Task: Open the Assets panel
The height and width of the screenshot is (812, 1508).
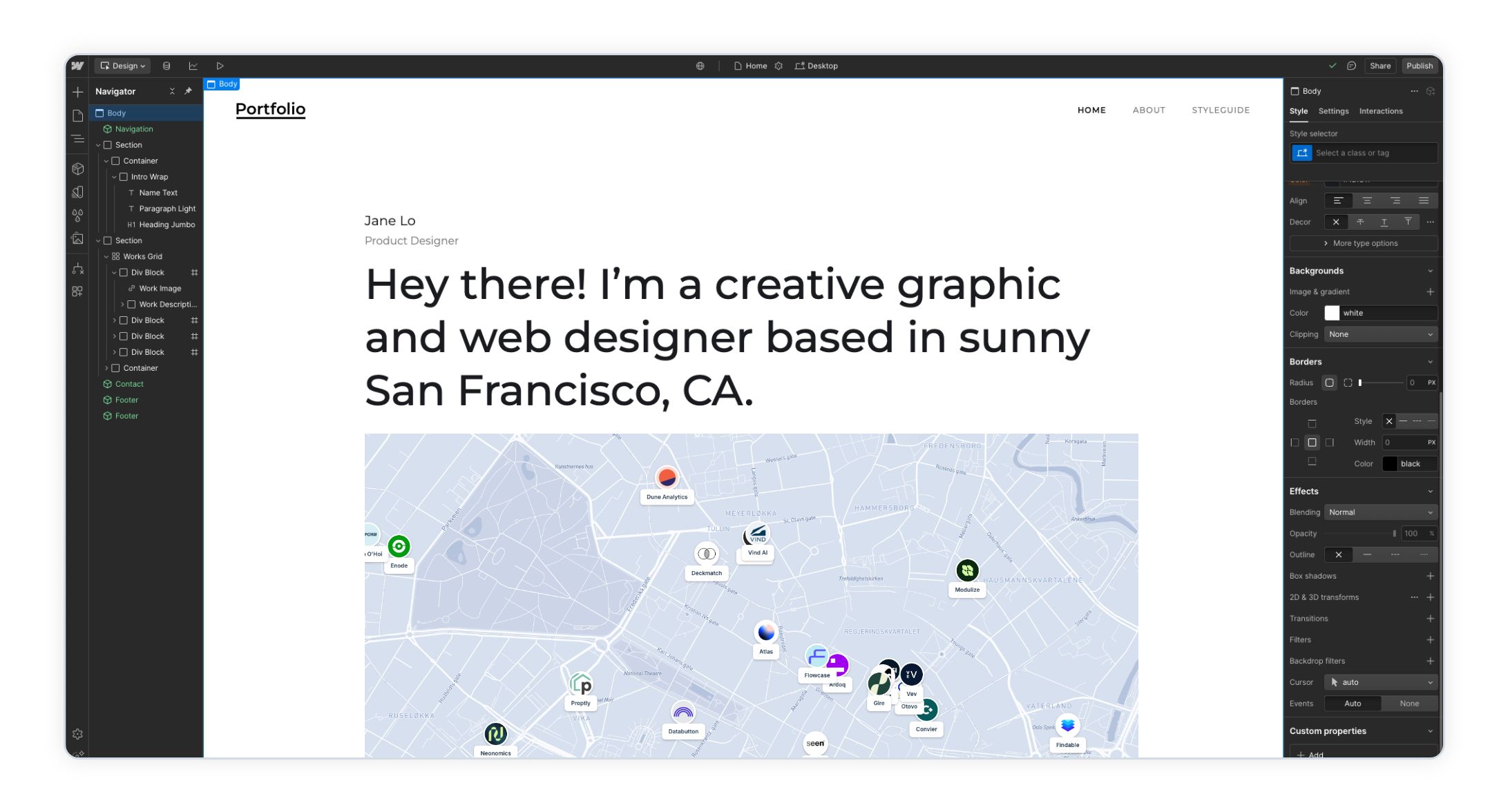Action: pos(78,240)
